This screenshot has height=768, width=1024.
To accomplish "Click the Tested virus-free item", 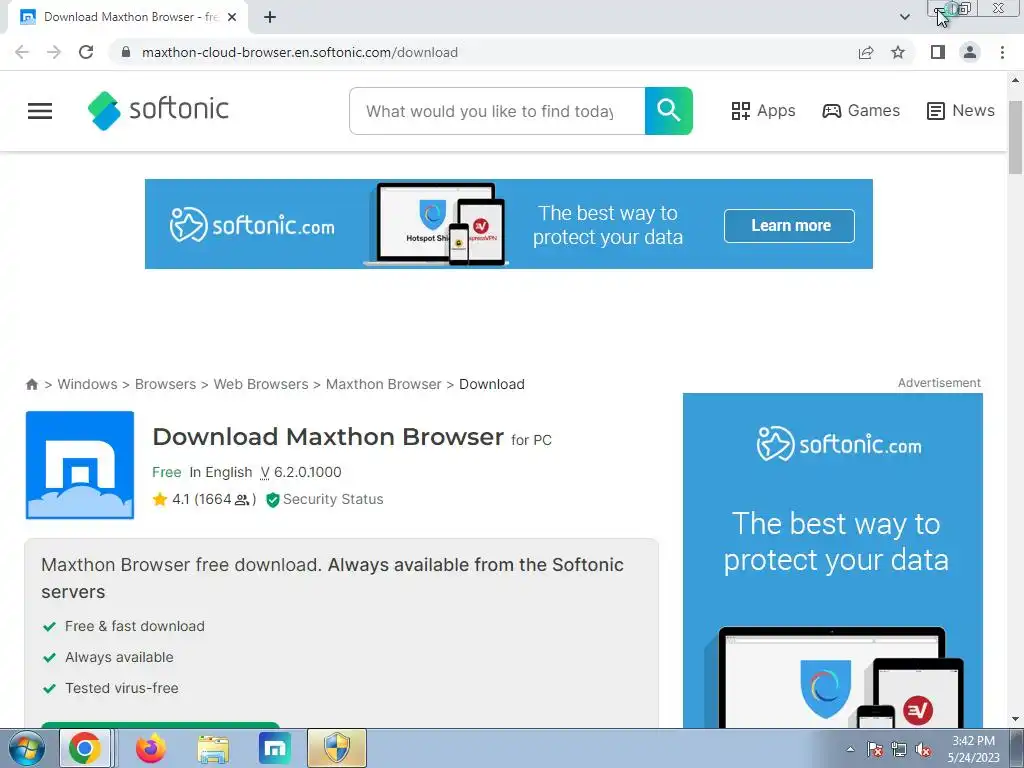I will coord(121,688).
